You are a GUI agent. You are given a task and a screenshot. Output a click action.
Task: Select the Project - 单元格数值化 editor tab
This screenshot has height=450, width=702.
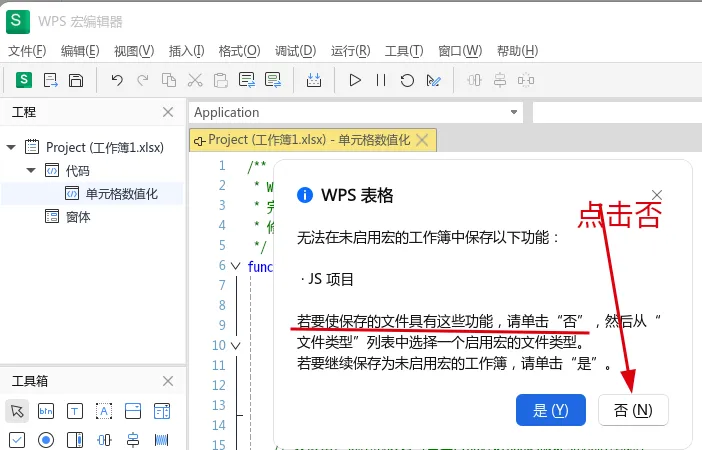[309, 140]
